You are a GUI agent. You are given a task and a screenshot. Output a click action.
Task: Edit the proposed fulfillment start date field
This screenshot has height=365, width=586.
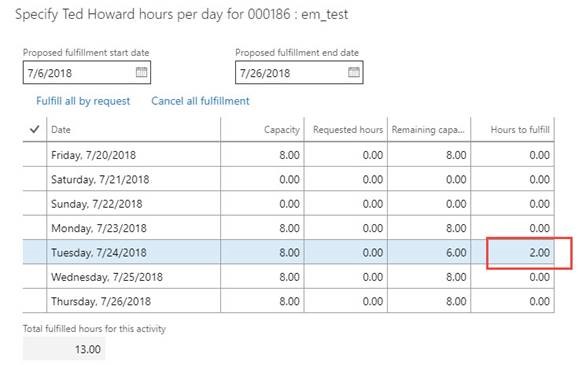(79, 72)
